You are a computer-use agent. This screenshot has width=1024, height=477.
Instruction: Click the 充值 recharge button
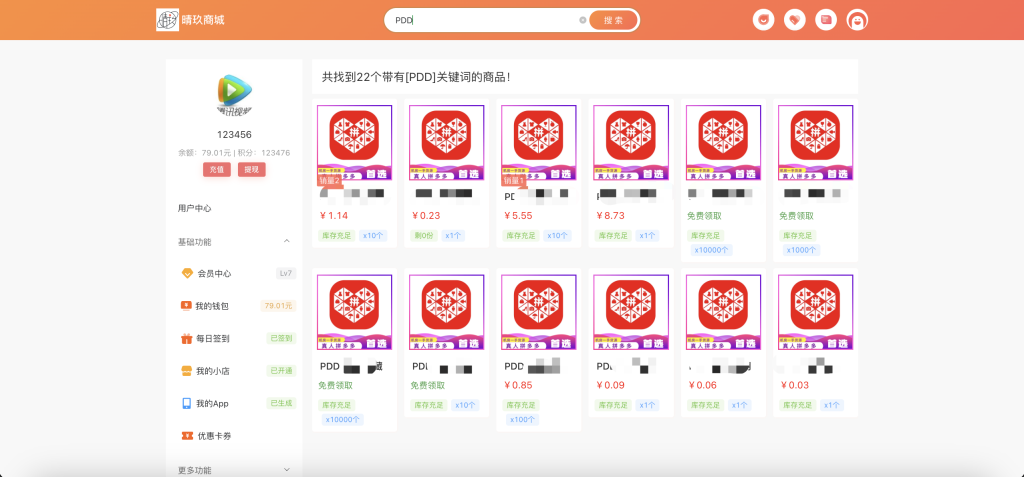(217, 170)
